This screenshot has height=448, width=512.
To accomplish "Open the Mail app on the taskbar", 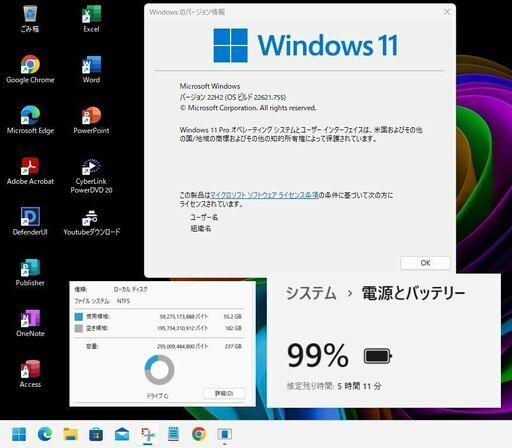I will point(122,434).
